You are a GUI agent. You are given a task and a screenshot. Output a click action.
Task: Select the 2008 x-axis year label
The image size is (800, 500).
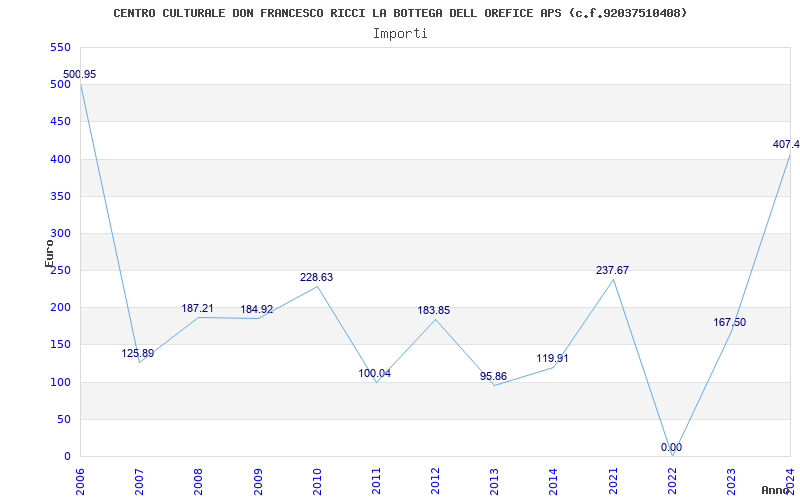click(198, 481)
